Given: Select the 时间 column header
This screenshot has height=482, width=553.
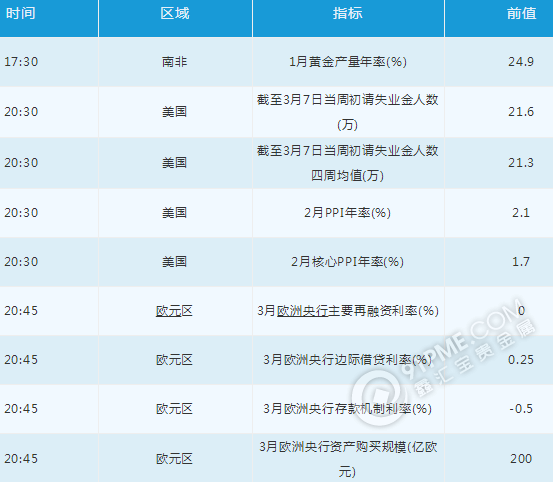Looking at the screenshot, I should pos(21,13).
